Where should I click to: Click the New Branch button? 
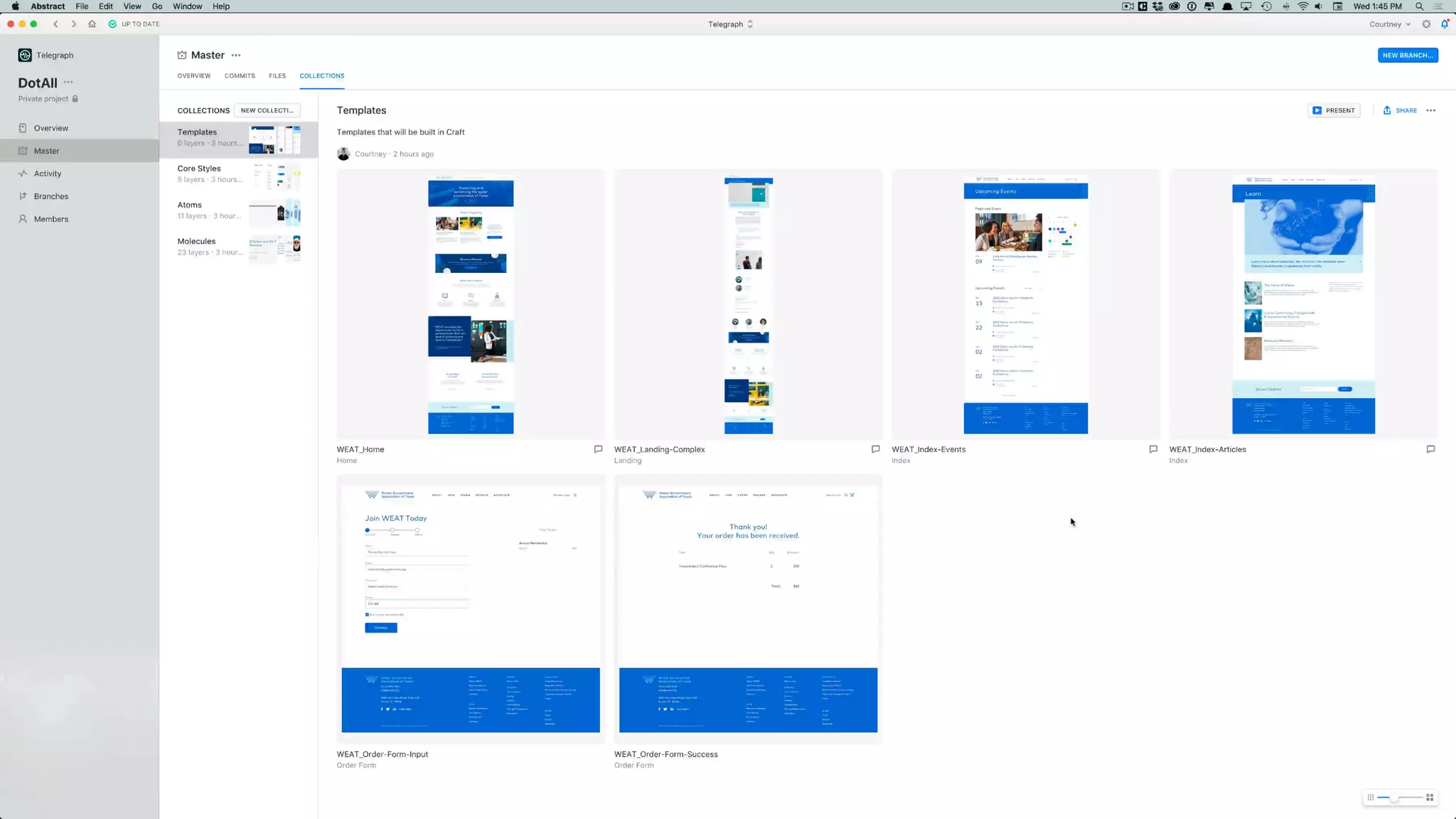pos(1407,55)
